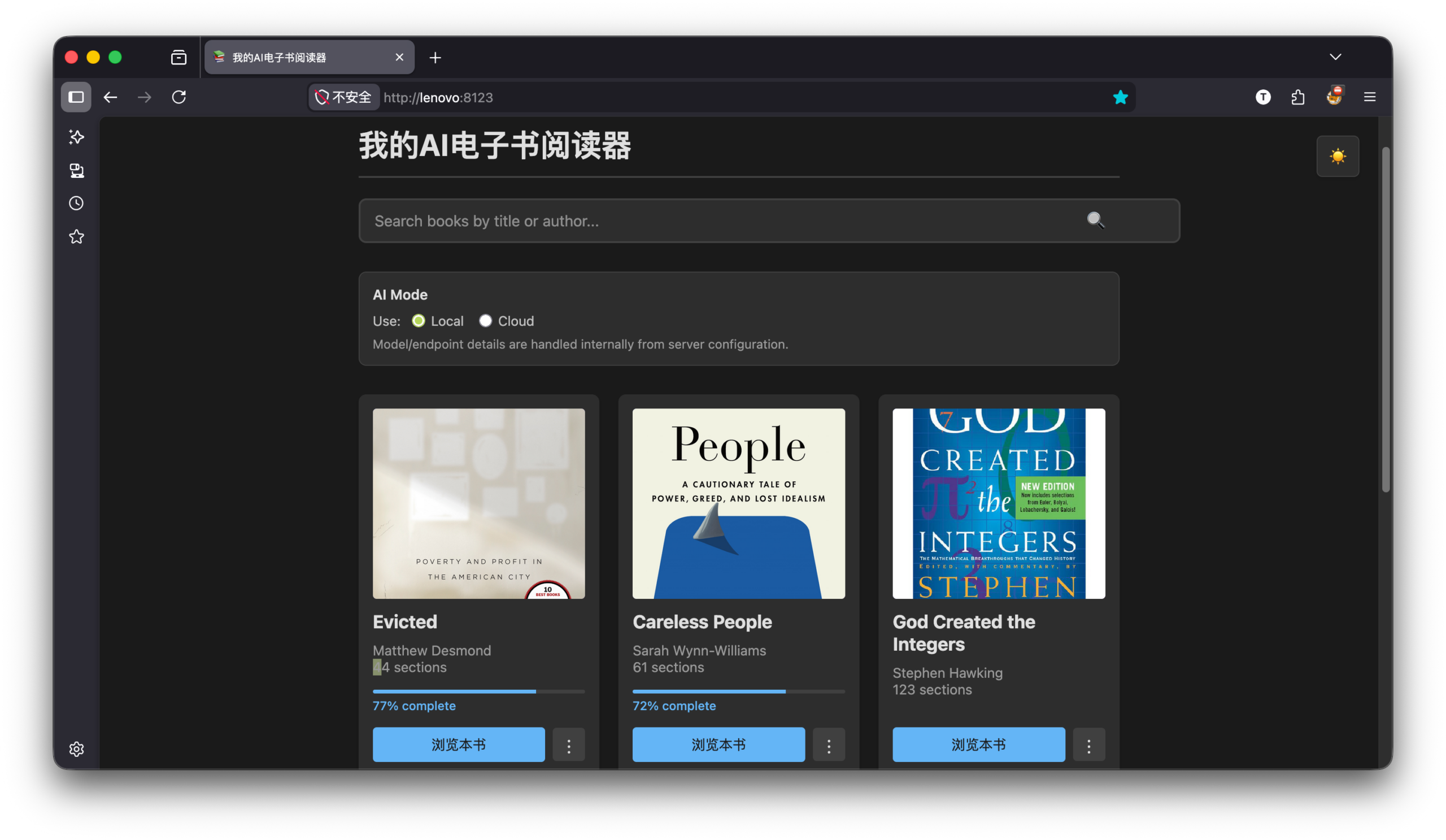Click the Evicted book title
The width and height of the screenshot is (1446, 840).
tap(404, 622)
